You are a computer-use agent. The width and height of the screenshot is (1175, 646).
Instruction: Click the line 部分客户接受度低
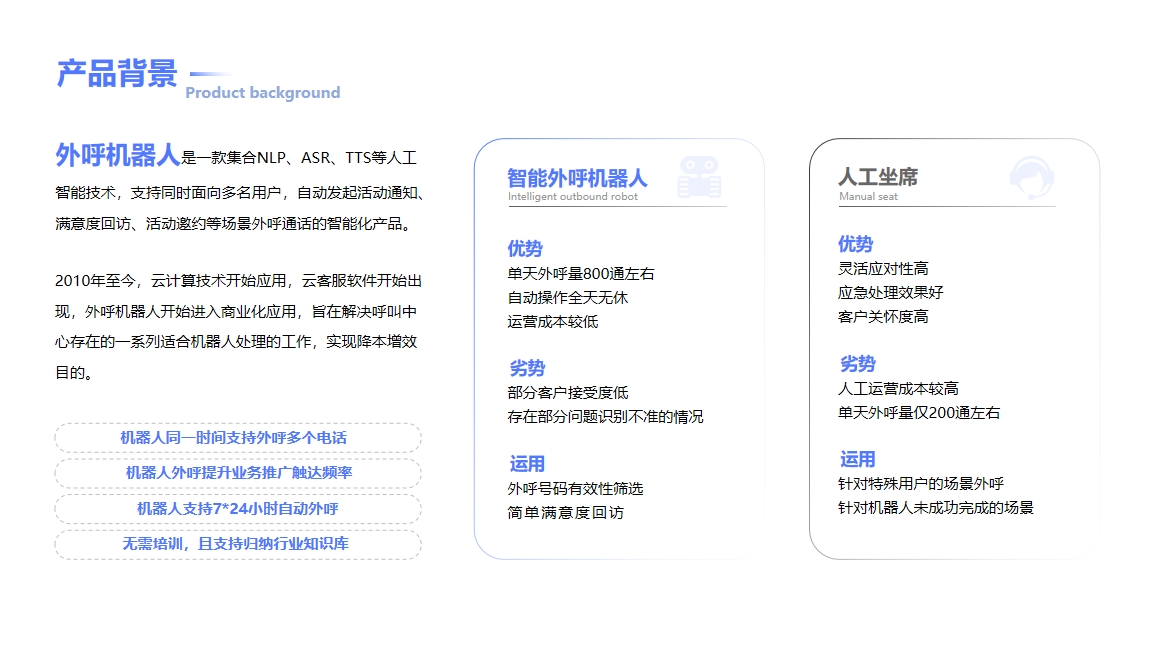pyautogui.click(x=567, y=393)
